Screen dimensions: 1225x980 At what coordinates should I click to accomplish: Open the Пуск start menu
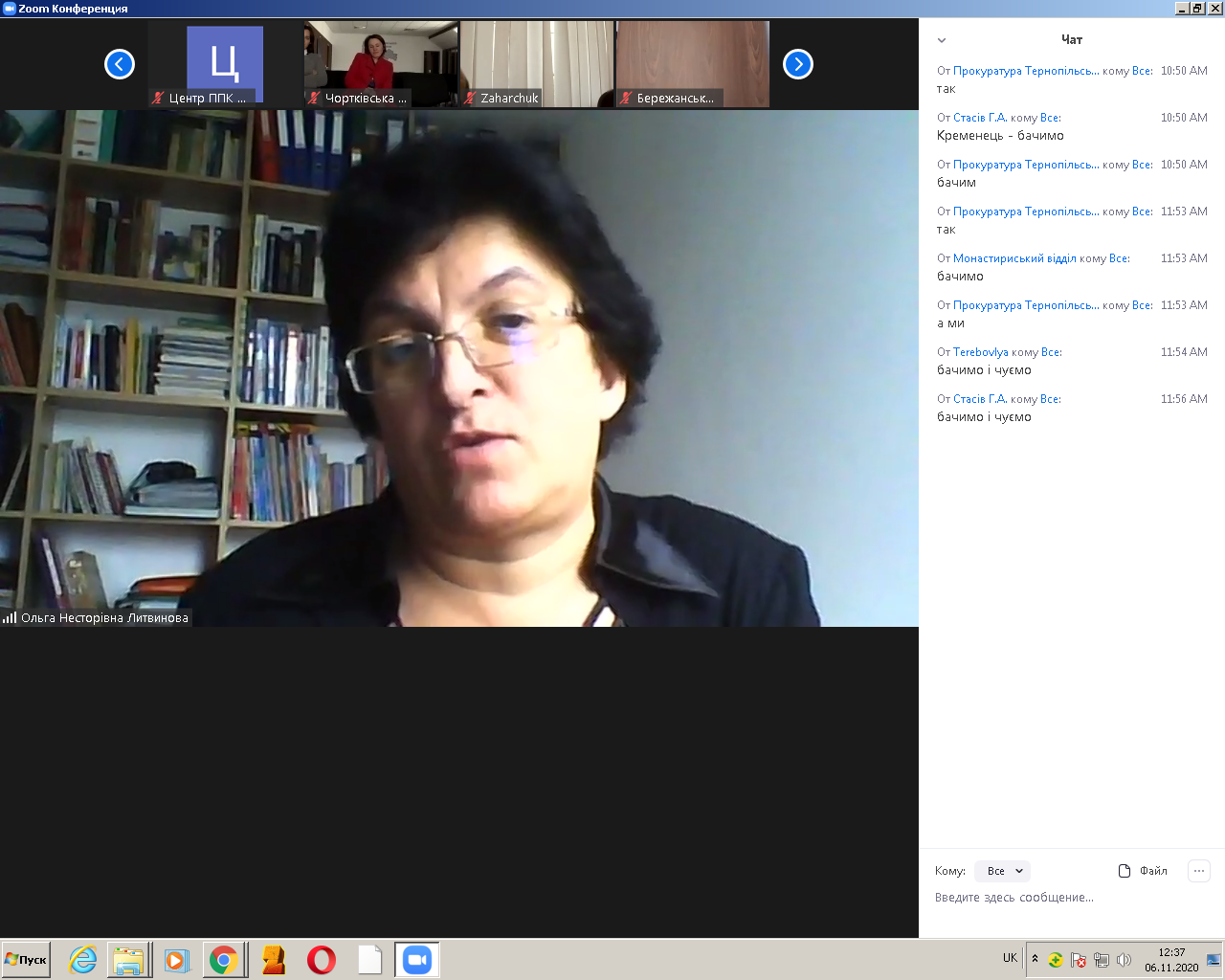point(26,960)
